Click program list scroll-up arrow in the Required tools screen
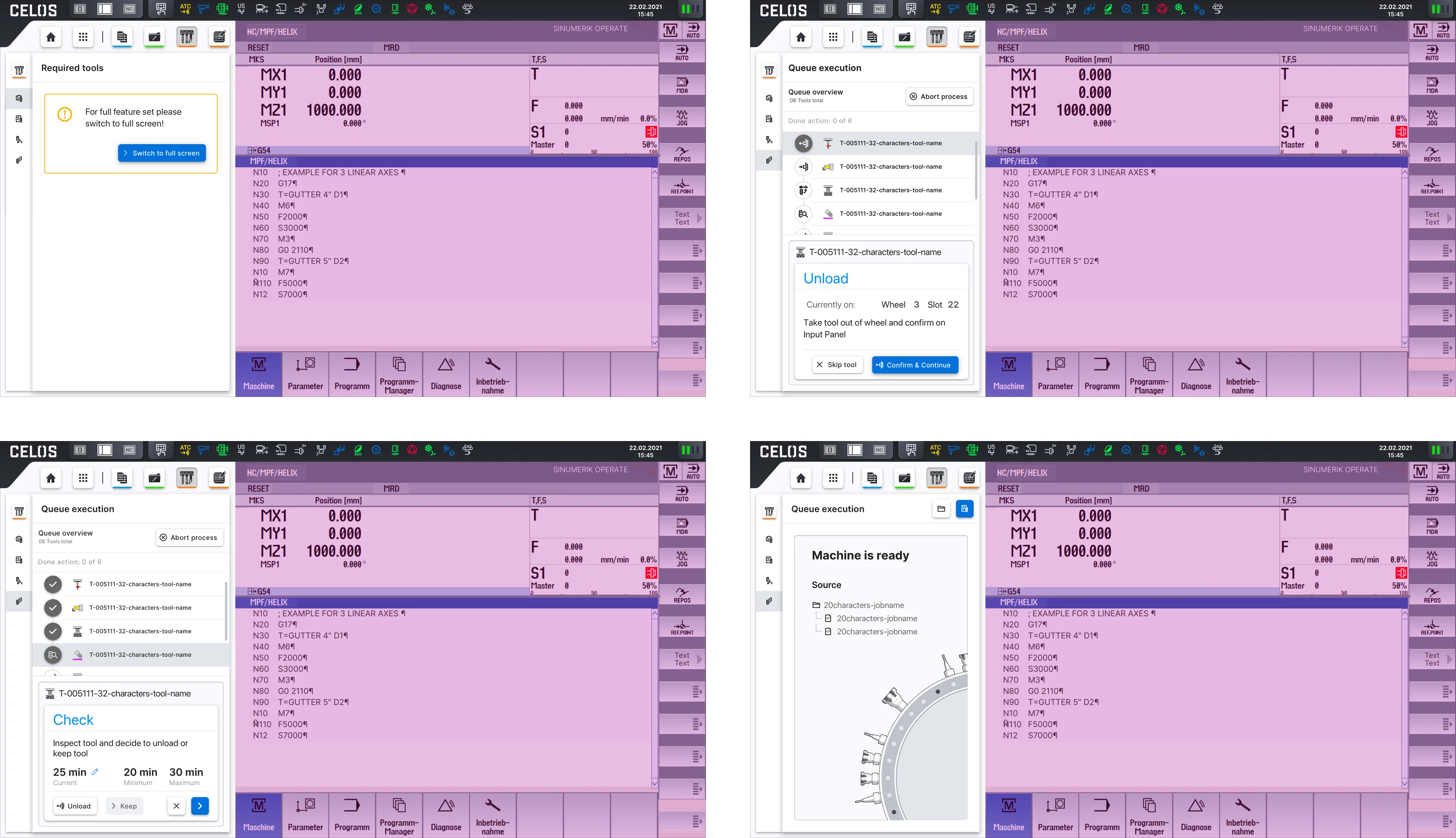The image size is (1456, 838). point(654,173)
